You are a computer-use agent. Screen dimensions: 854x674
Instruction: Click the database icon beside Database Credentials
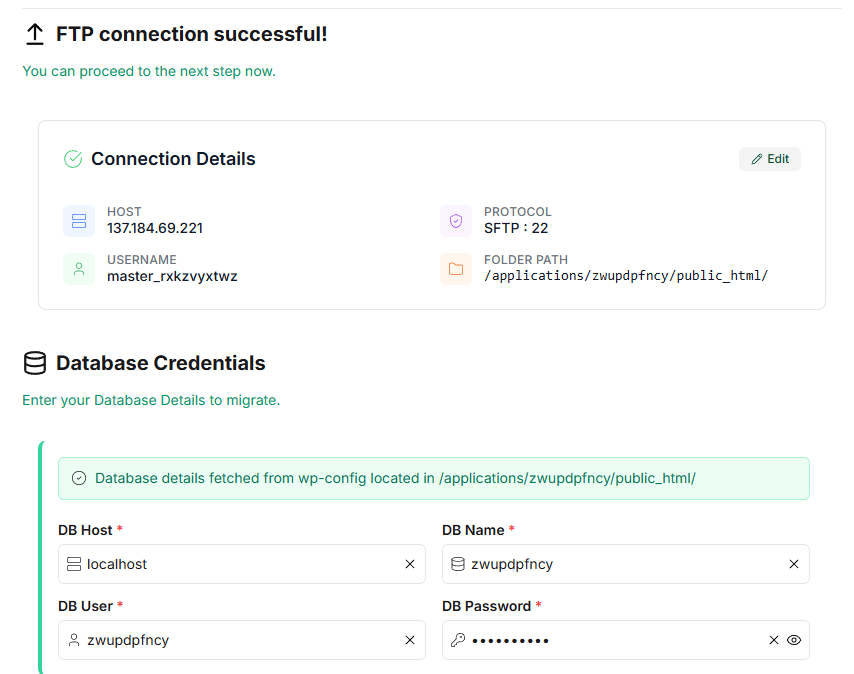tap(33, 362)
